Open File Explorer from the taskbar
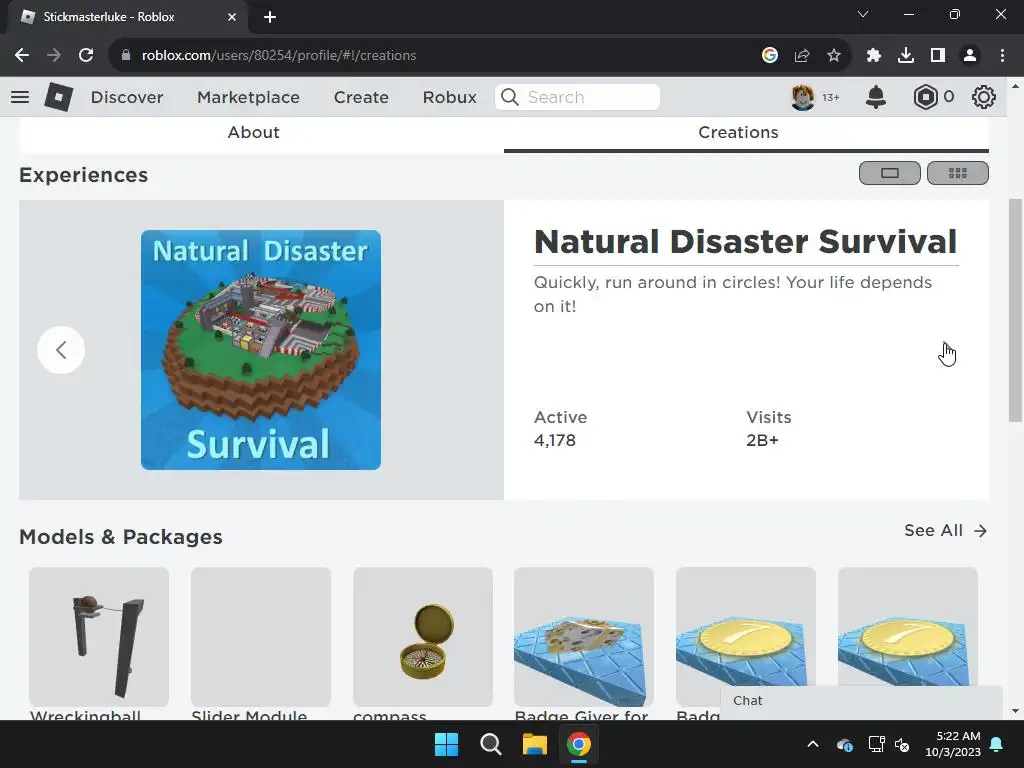Image resolution: width=1024 pixels, height=768 pixels. [x=534, y=744]
